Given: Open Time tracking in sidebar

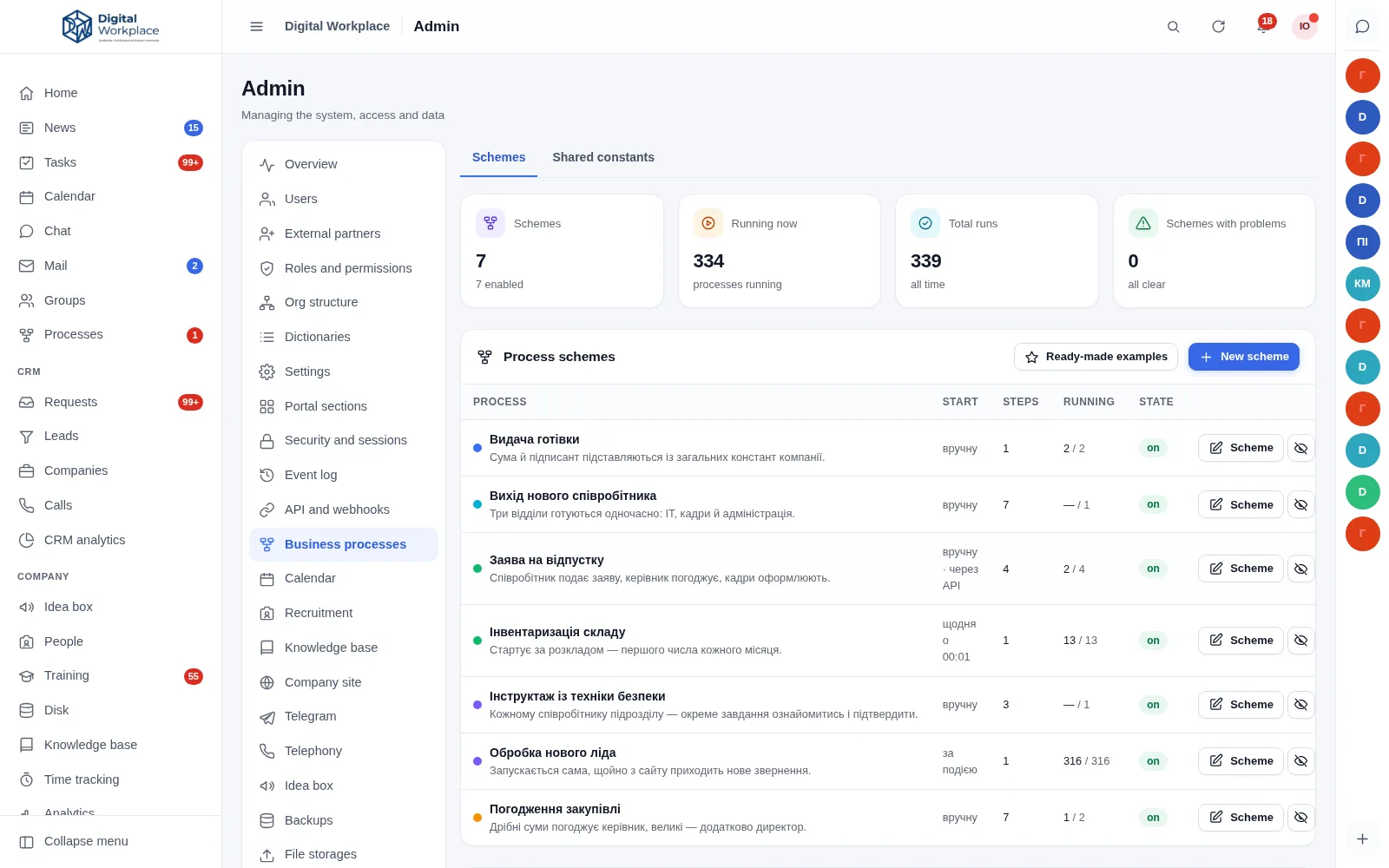Looking at the screenshot, I should pyautogui.click(x=110, y=779).
